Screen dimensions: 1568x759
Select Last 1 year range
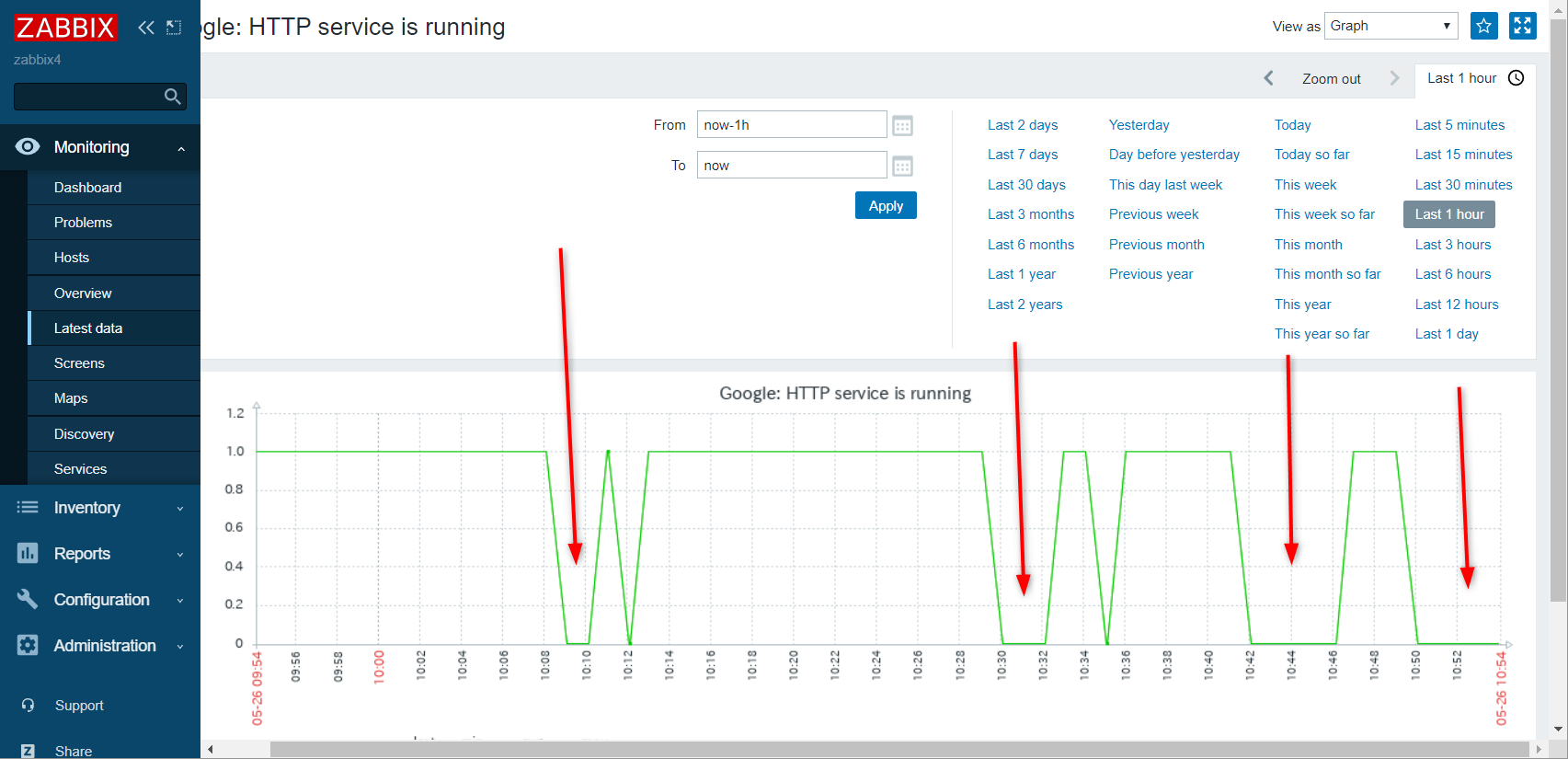pyautogui.click(x=1022, y=274)
